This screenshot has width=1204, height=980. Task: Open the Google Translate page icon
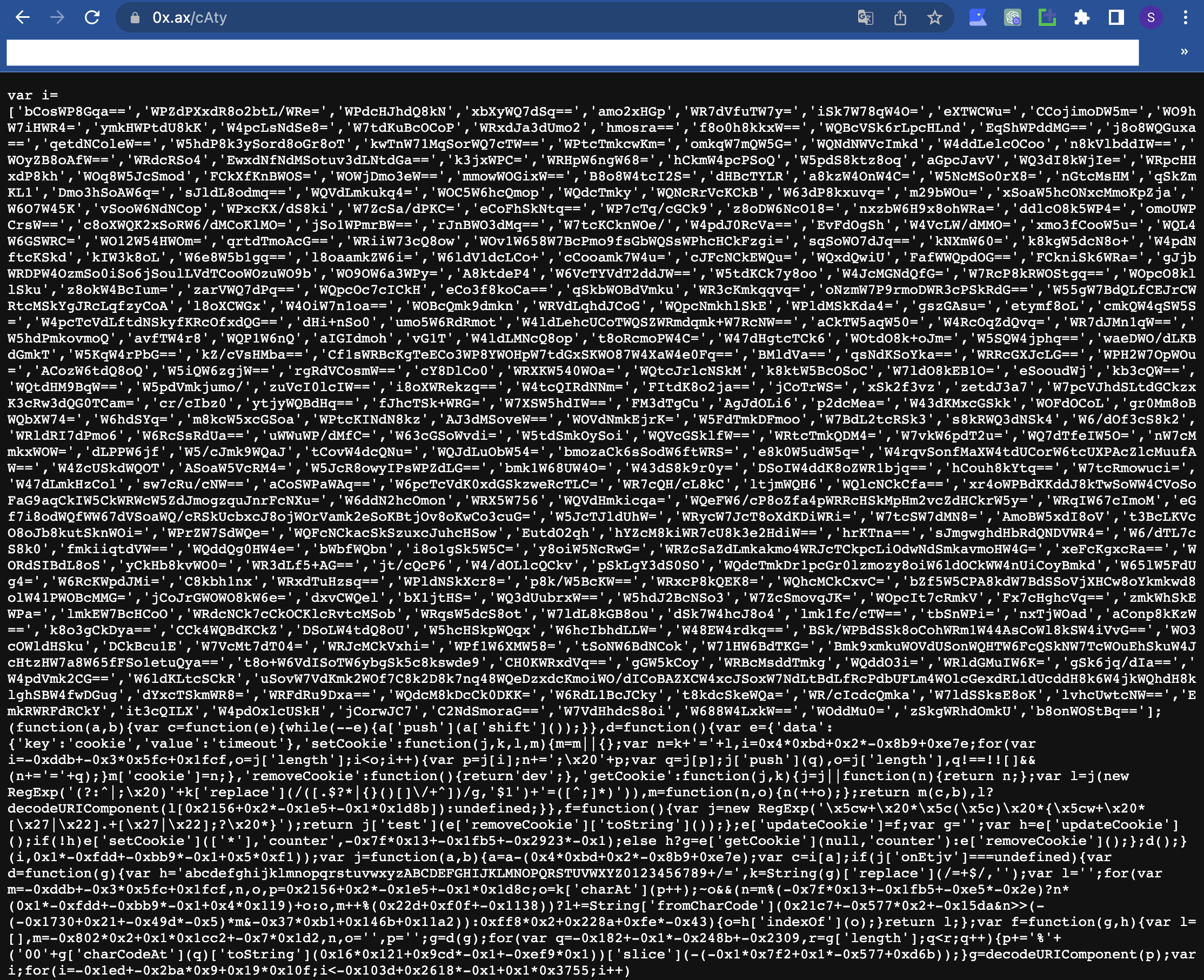865,18
